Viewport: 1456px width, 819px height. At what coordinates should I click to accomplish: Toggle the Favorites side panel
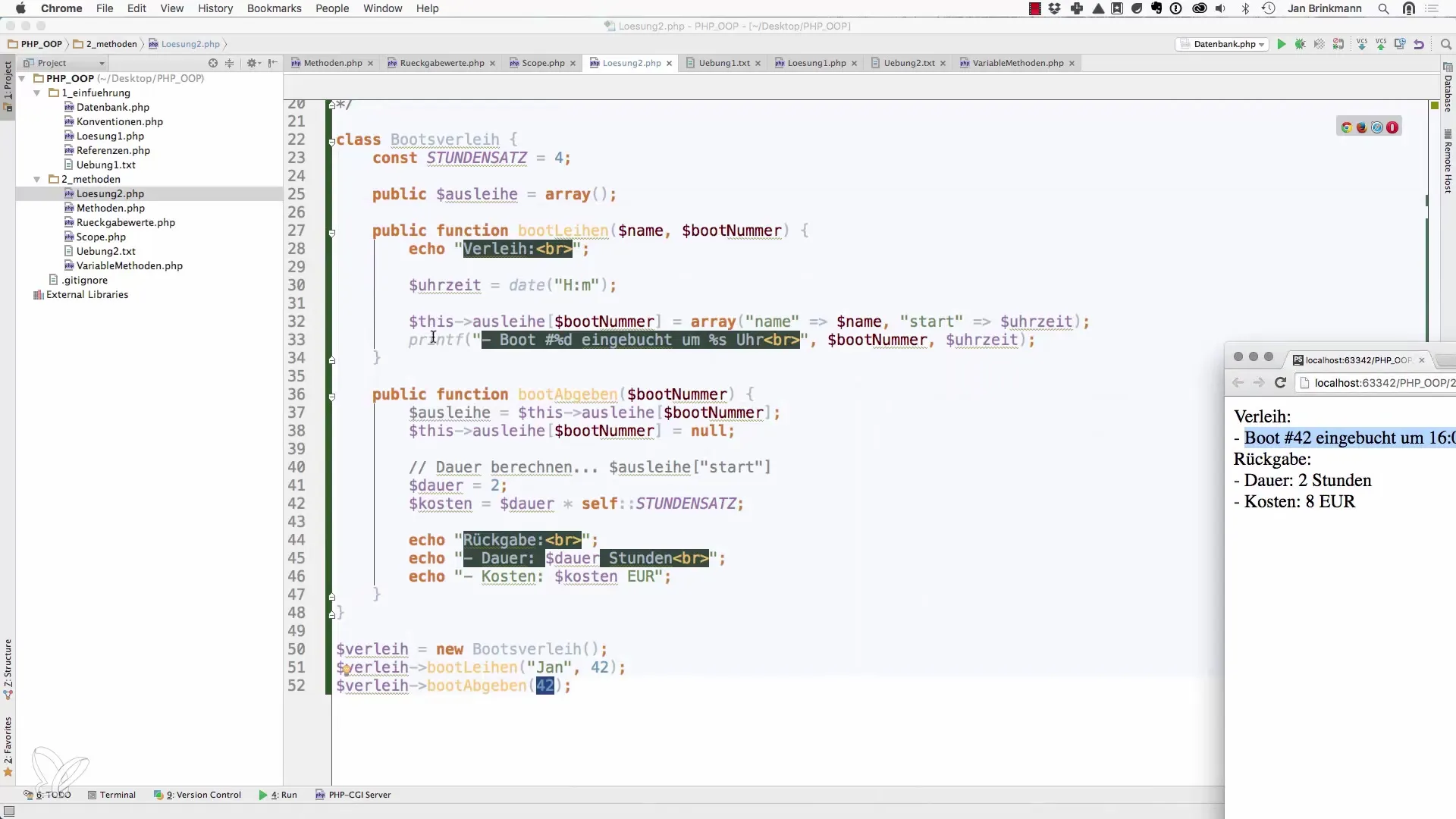(8, 747)
